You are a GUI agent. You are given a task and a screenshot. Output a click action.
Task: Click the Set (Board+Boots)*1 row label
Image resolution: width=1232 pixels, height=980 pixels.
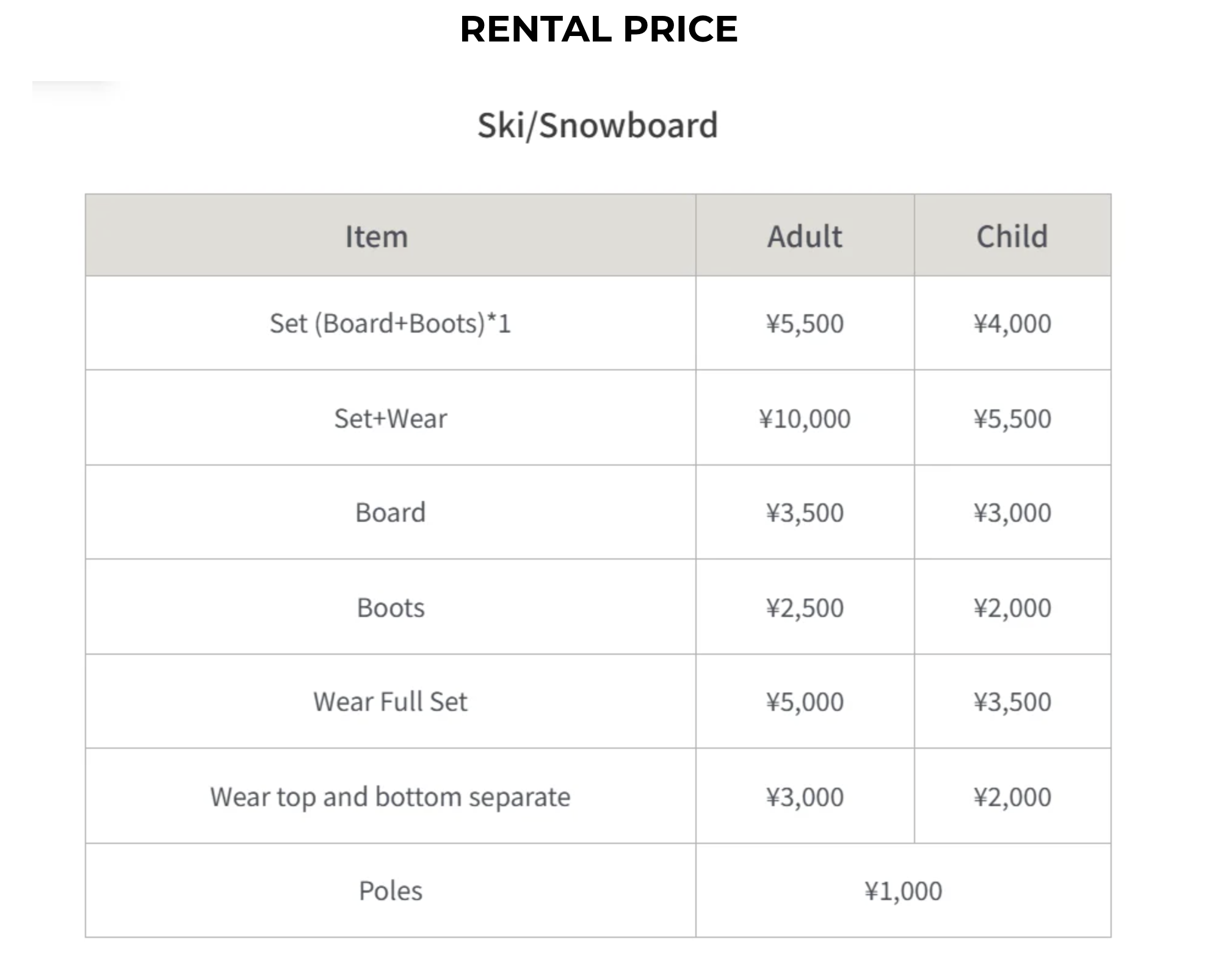pos(390,323)
